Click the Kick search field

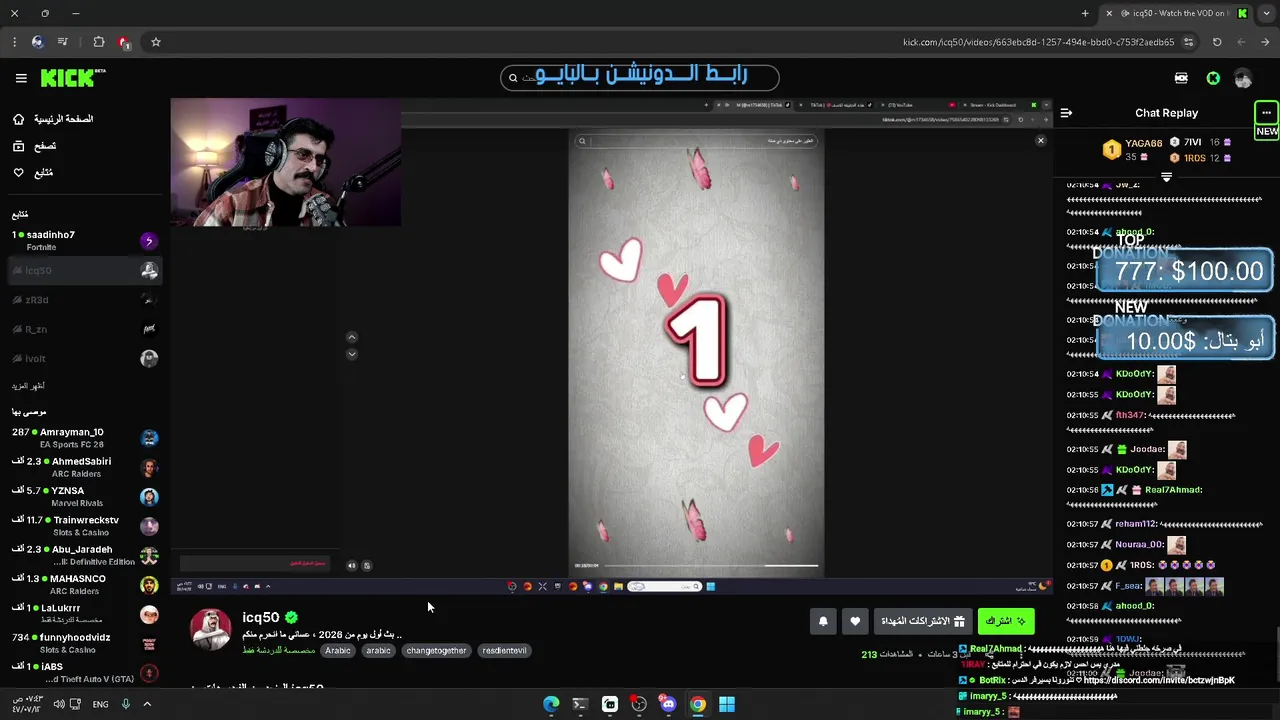point(640,77)
